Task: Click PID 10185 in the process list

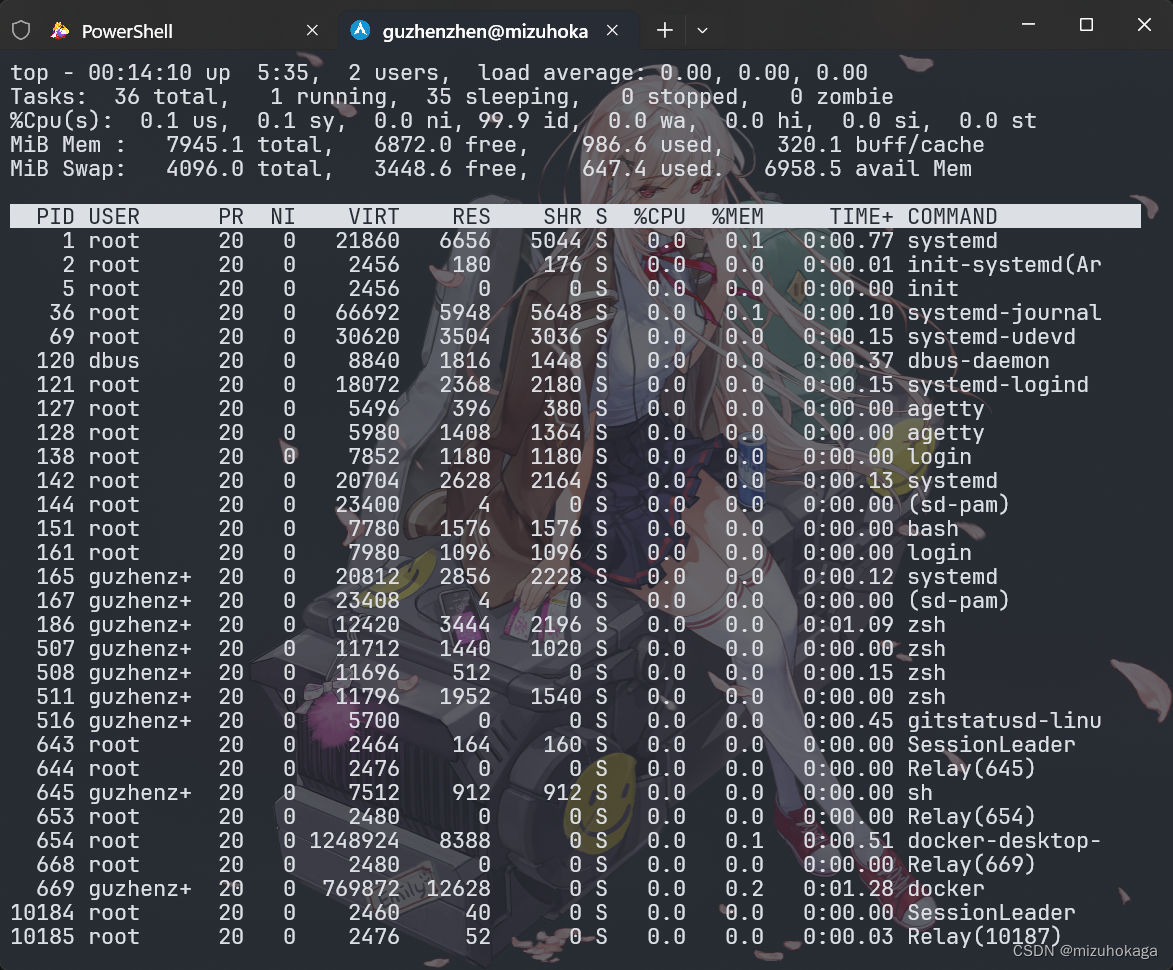Action: (x=43, y=936)
